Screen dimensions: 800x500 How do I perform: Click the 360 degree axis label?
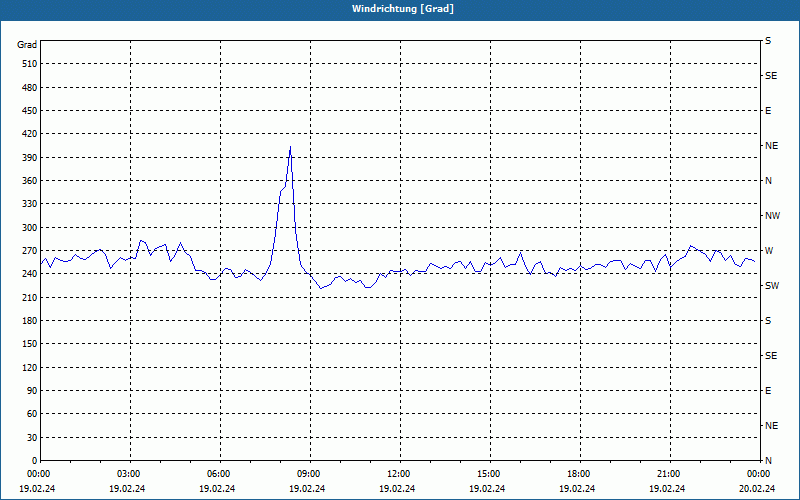tap(29, 181)
